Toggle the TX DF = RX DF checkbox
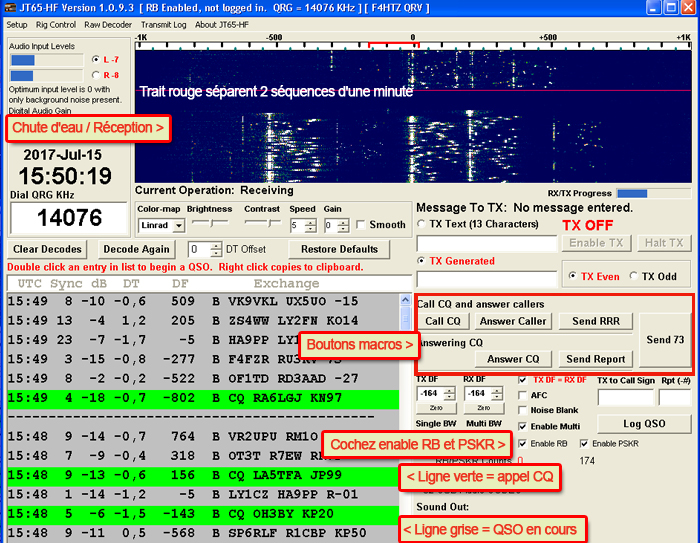 (522, 380)
